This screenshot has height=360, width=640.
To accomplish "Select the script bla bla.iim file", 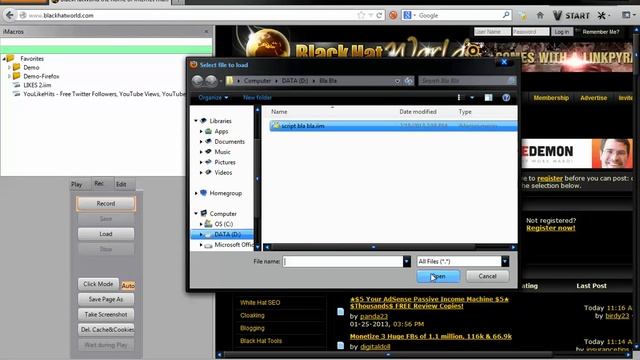I will point(393,126).
